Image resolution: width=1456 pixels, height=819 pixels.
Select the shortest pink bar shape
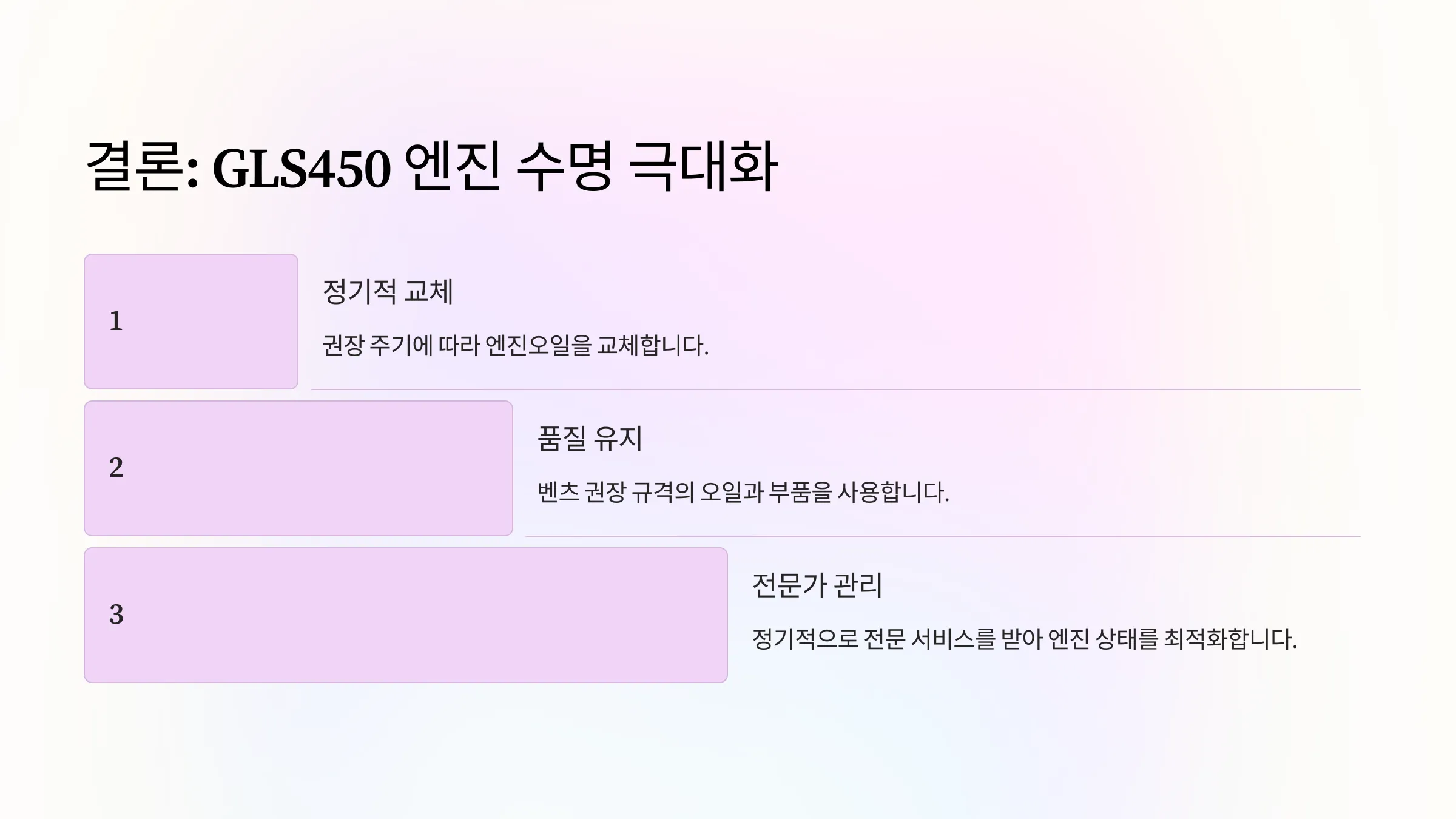[x=191, y=322]
